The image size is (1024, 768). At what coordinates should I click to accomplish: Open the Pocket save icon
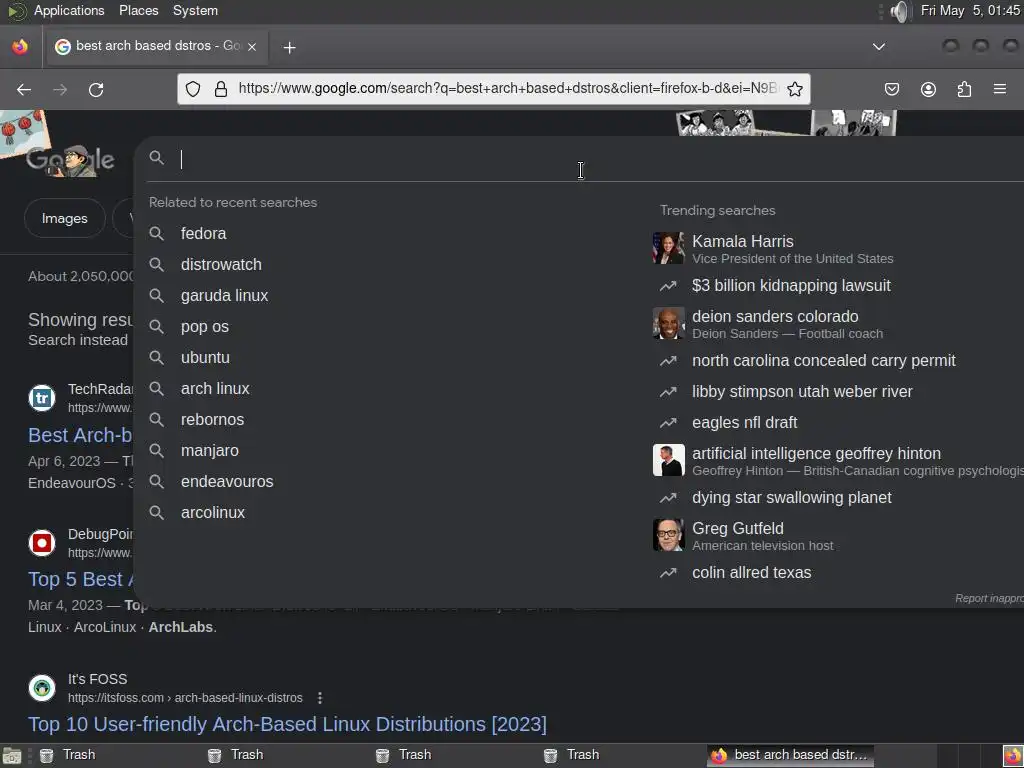tap(892, 89)
